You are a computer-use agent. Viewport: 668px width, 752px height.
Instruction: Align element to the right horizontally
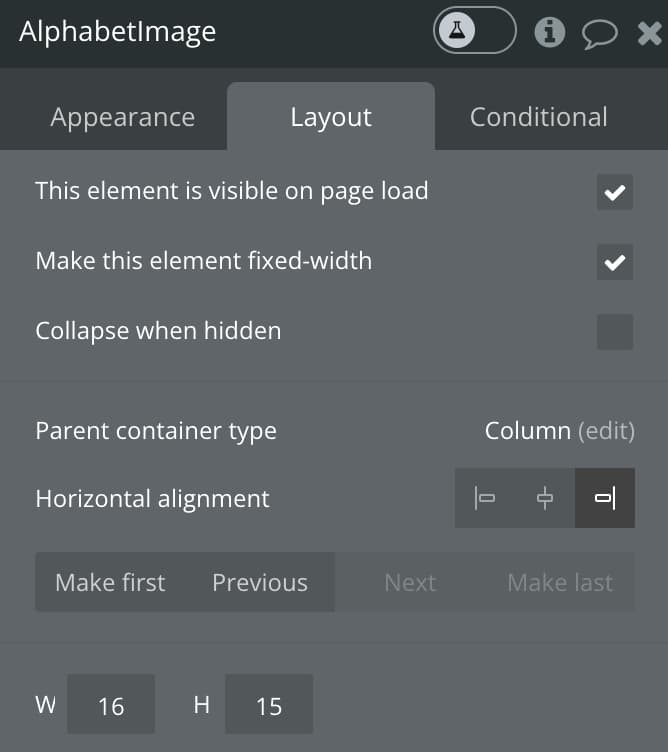[x=605, y=498]
